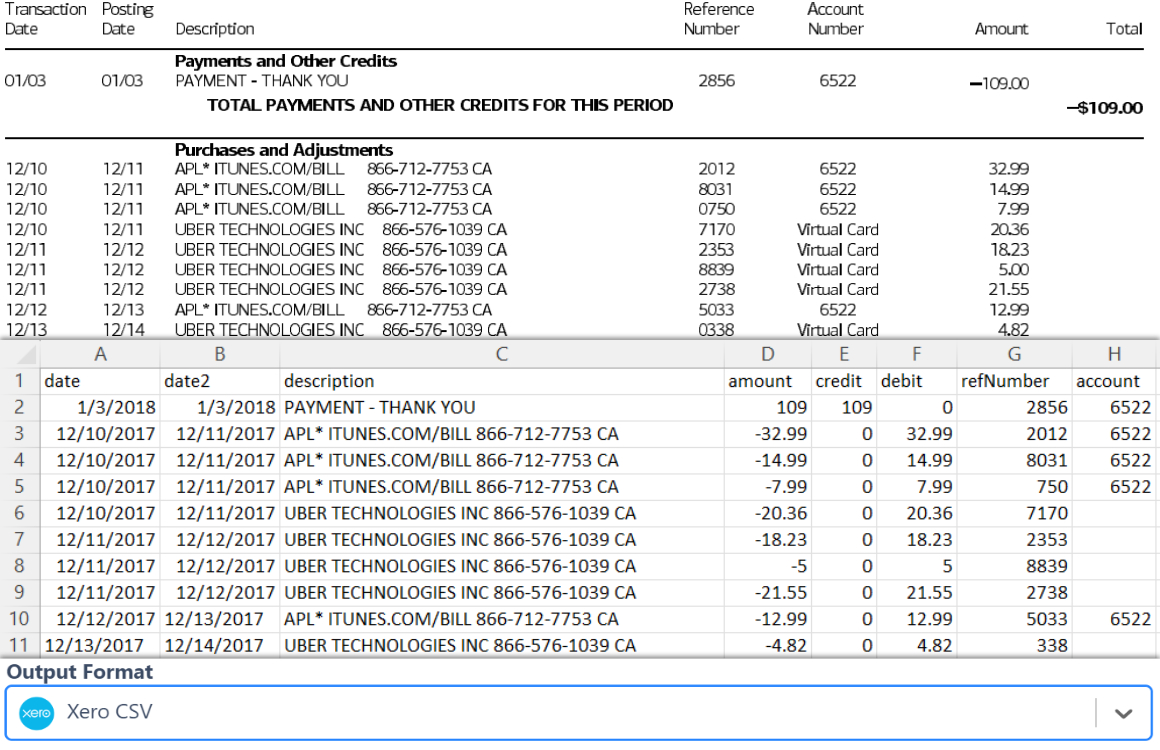Click the 'refNumber' header cell
Viewport: 1160px width, 750px height.
tap(1014, 381)
